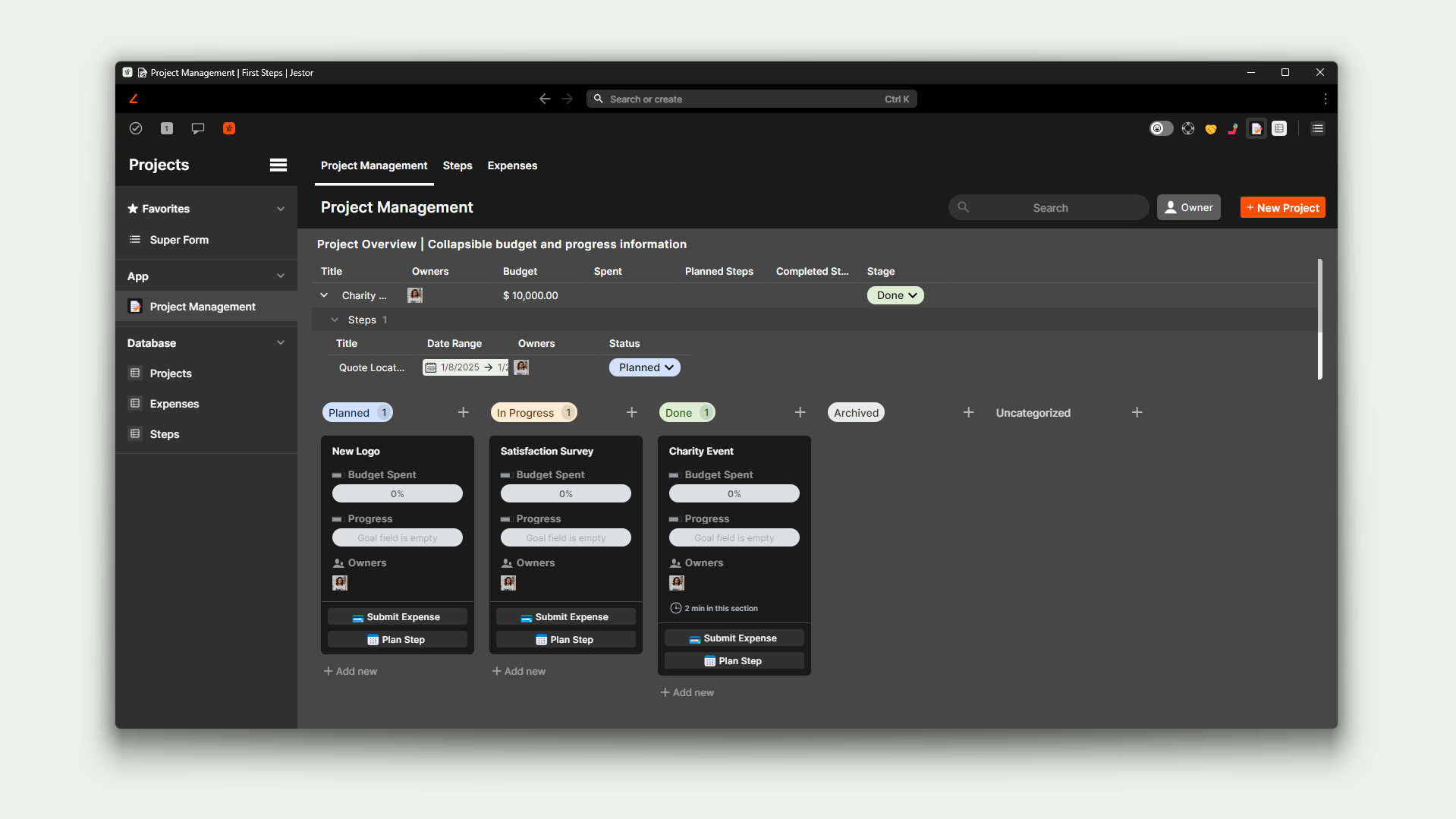The width and height of the screenshot is (1456, 819).
Task: Click the New Project button
Action: pos(1282,207)
